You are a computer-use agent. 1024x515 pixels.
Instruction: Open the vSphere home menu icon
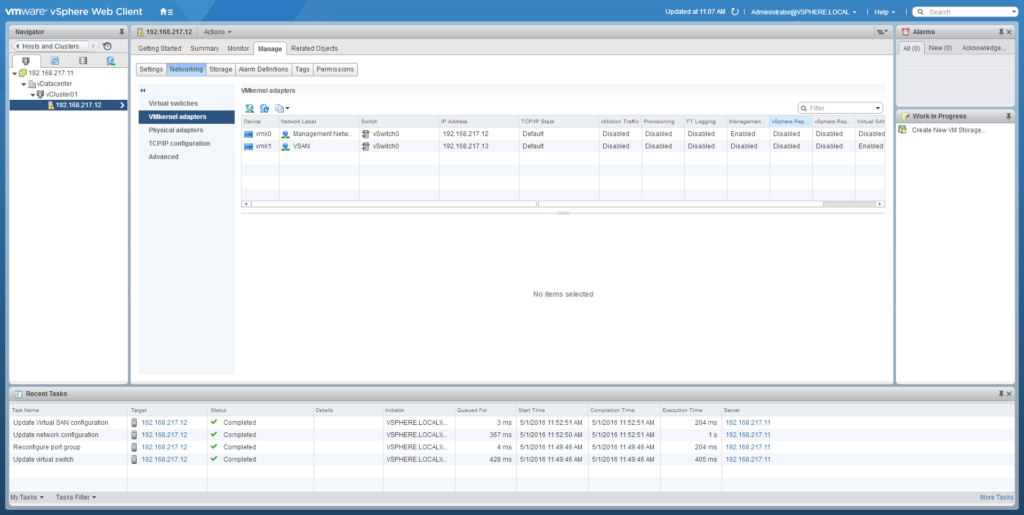(166, 12)
